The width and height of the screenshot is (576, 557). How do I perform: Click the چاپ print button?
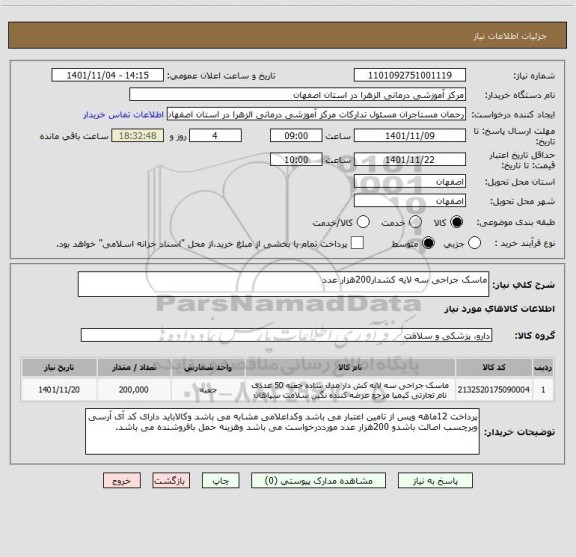coord(221,481)
